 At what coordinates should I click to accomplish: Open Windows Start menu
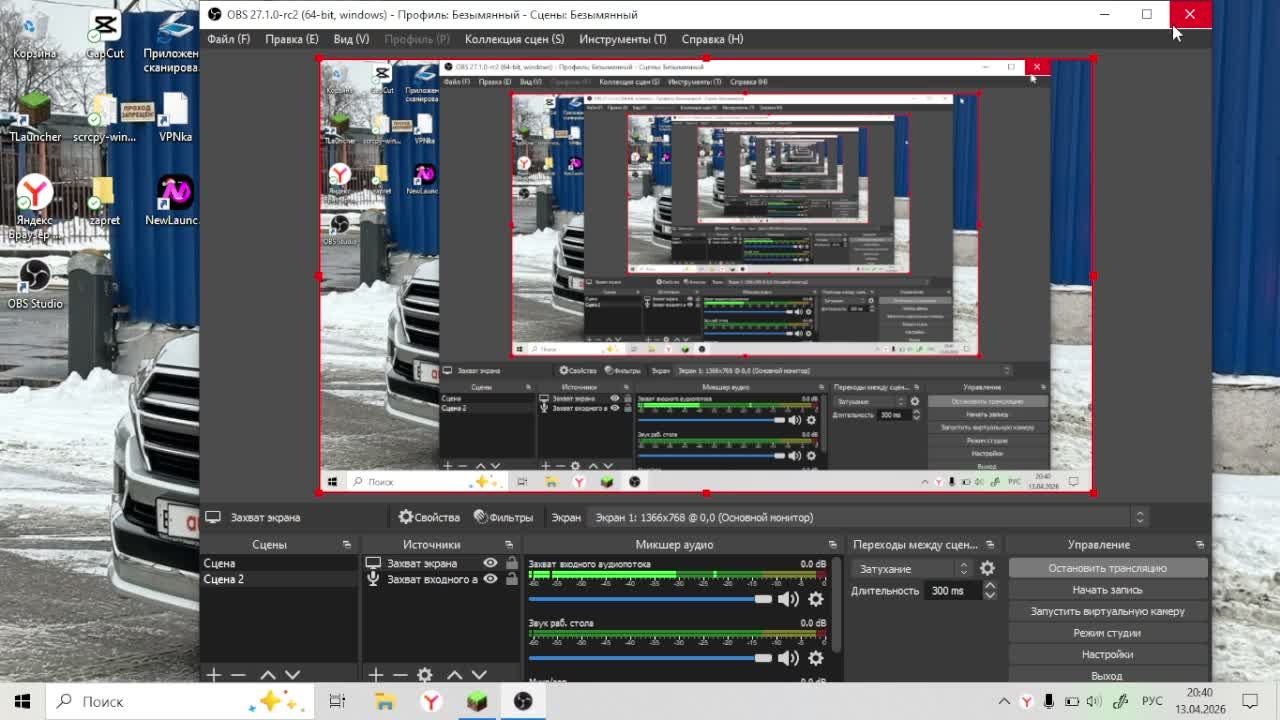point(22,701)
